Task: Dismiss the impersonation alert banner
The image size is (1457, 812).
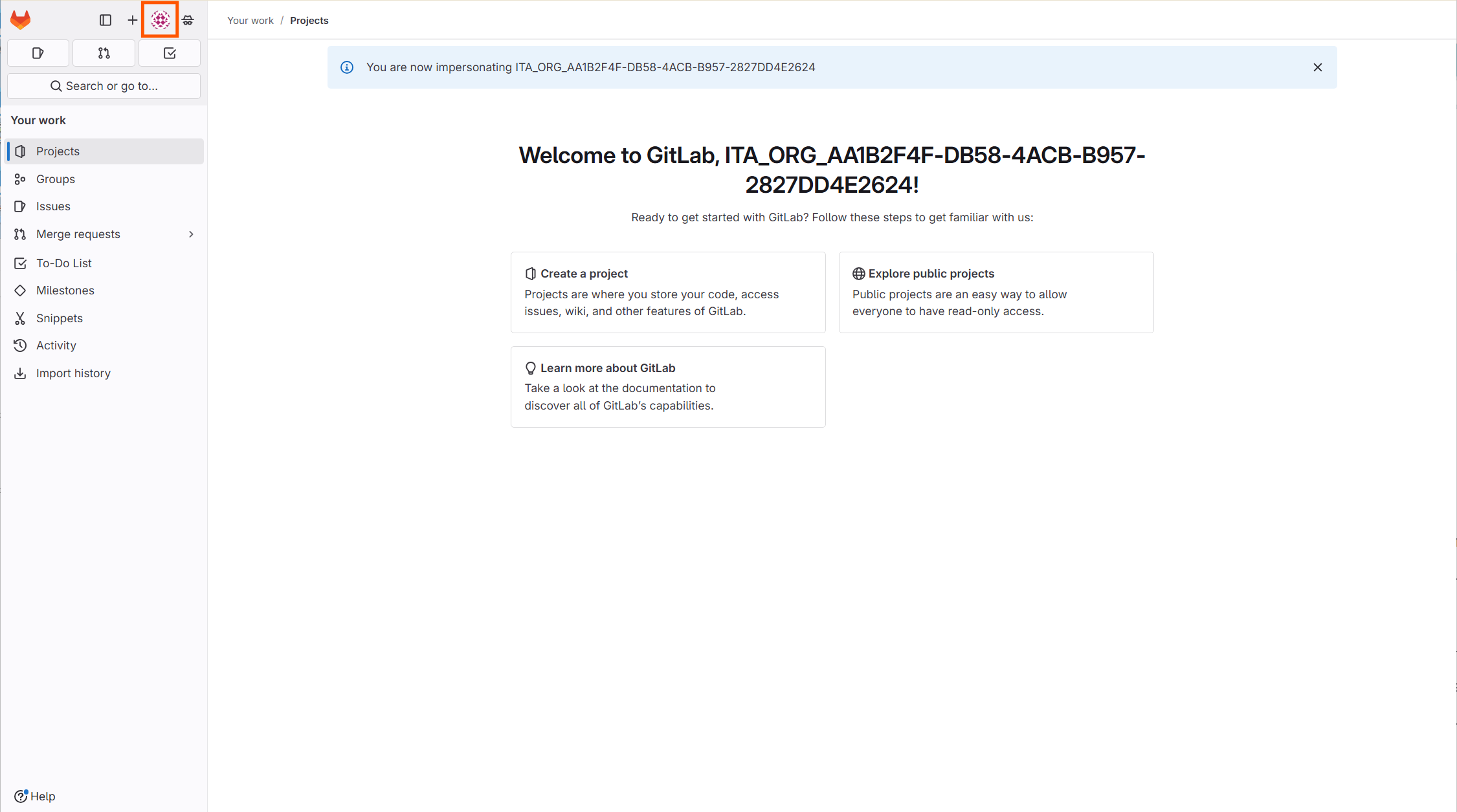Action: tap(1317, 67)
